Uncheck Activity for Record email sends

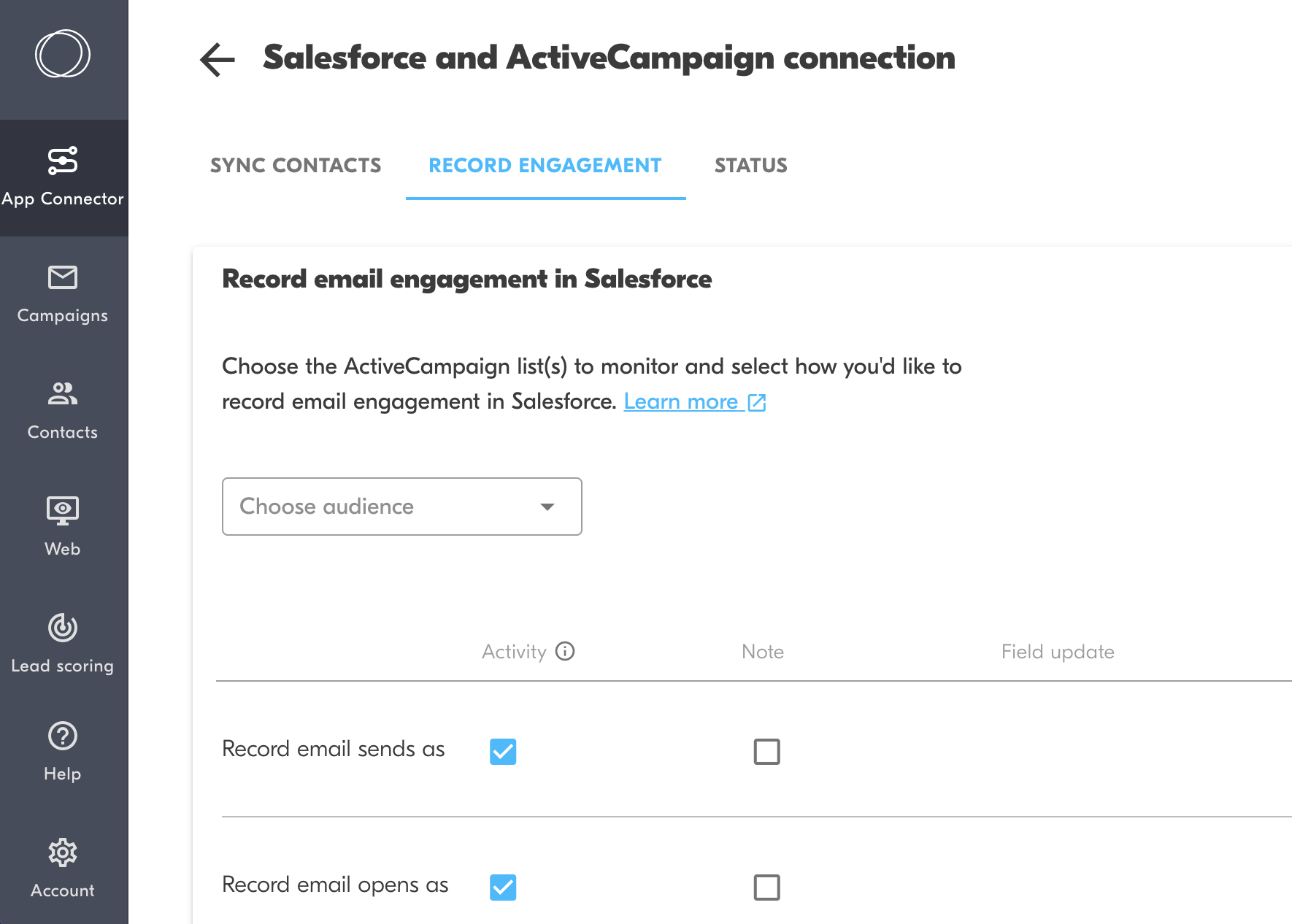coord(503,751)
